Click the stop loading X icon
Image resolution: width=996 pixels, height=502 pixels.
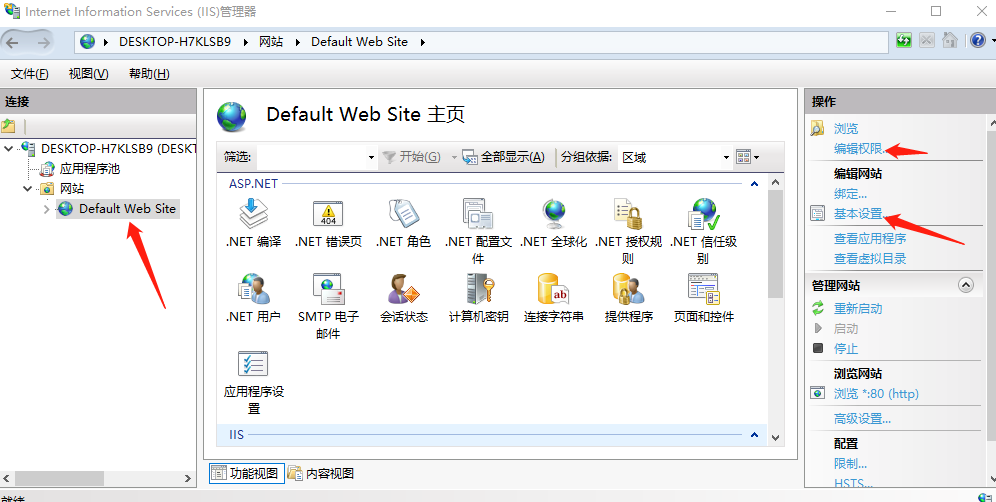pyautogui.click(x=927, y=41)
